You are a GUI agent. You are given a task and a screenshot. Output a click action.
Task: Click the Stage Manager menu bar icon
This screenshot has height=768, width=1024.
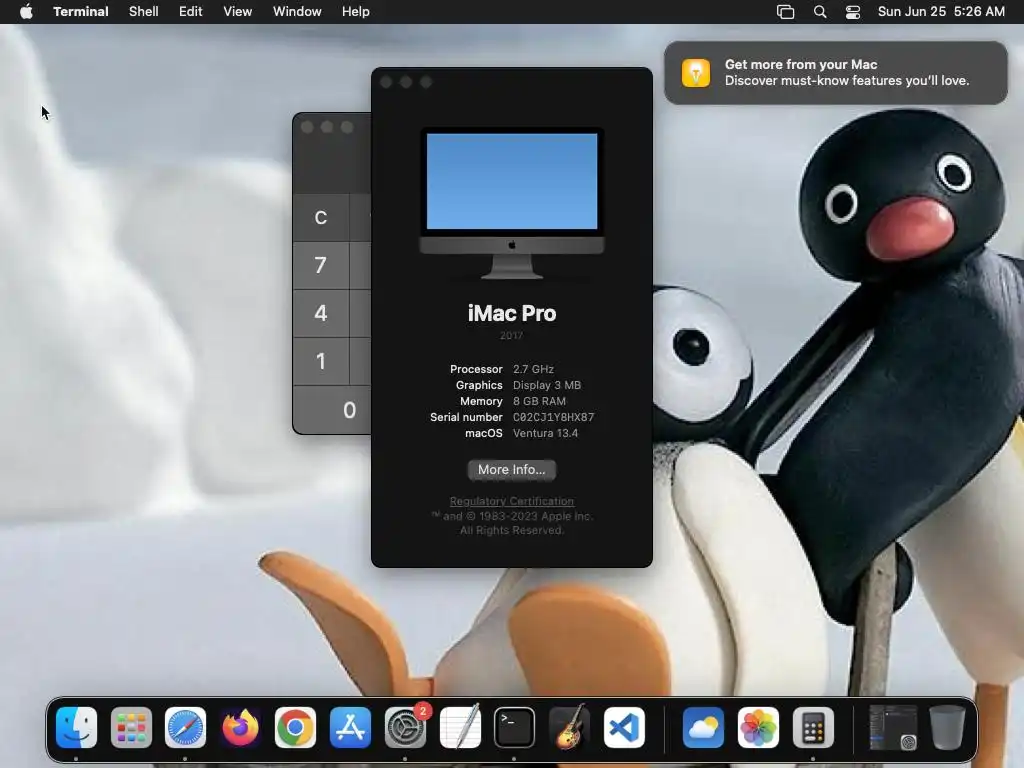pyautogui.click(x=785, y=12)
